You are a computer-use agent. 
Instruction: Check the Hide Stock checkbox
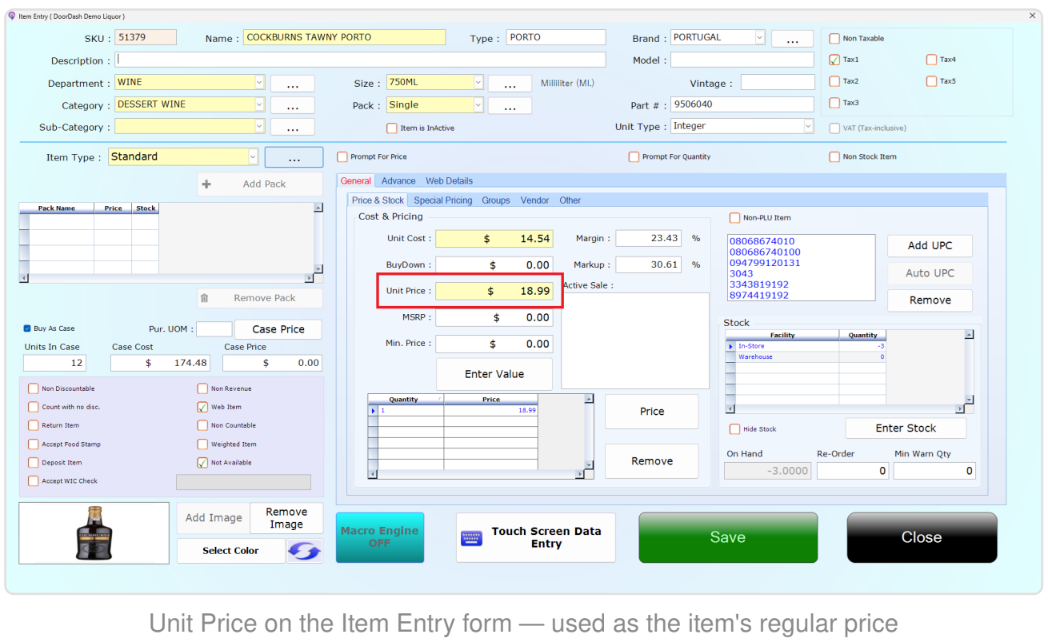(x=735, y=429)
